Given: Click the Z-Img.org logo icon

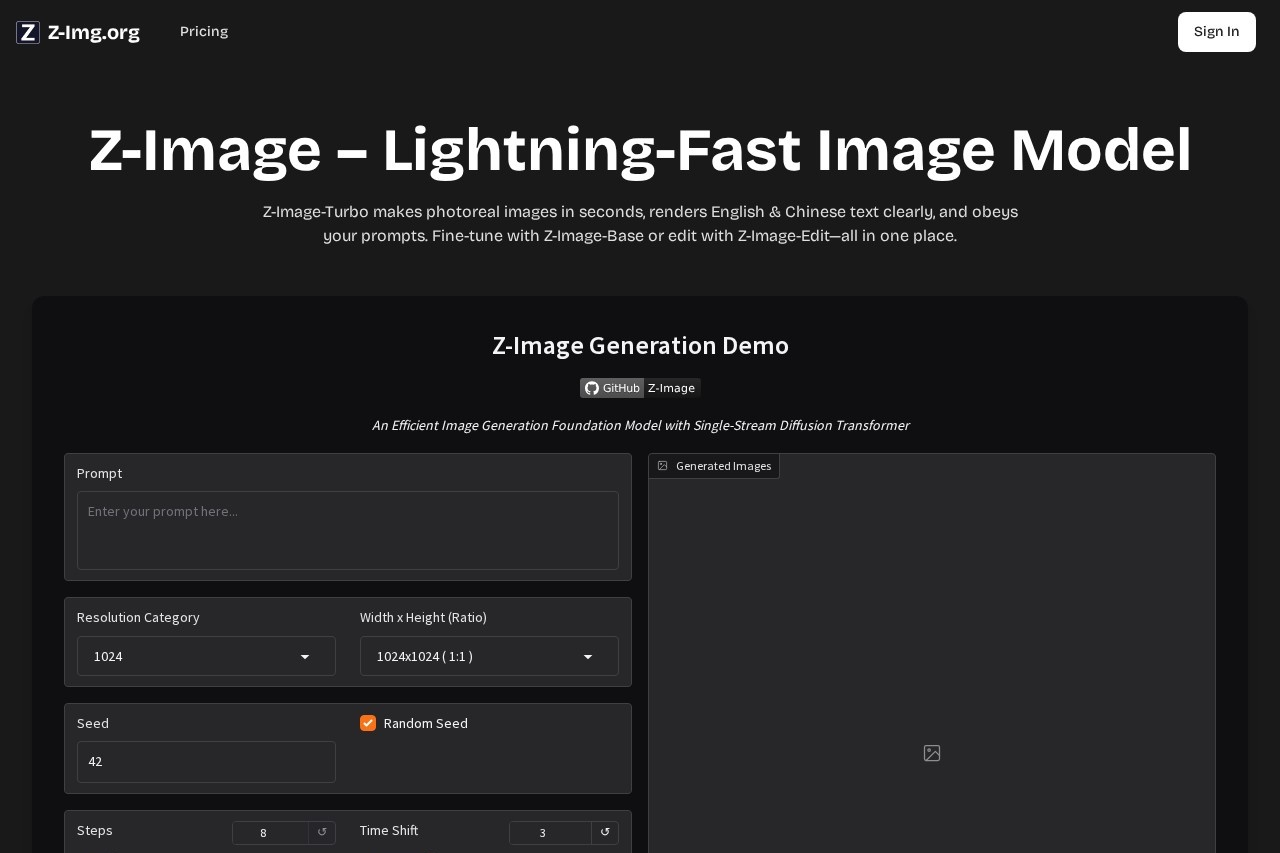Looking at the screenshot, I should pos(27,32).
